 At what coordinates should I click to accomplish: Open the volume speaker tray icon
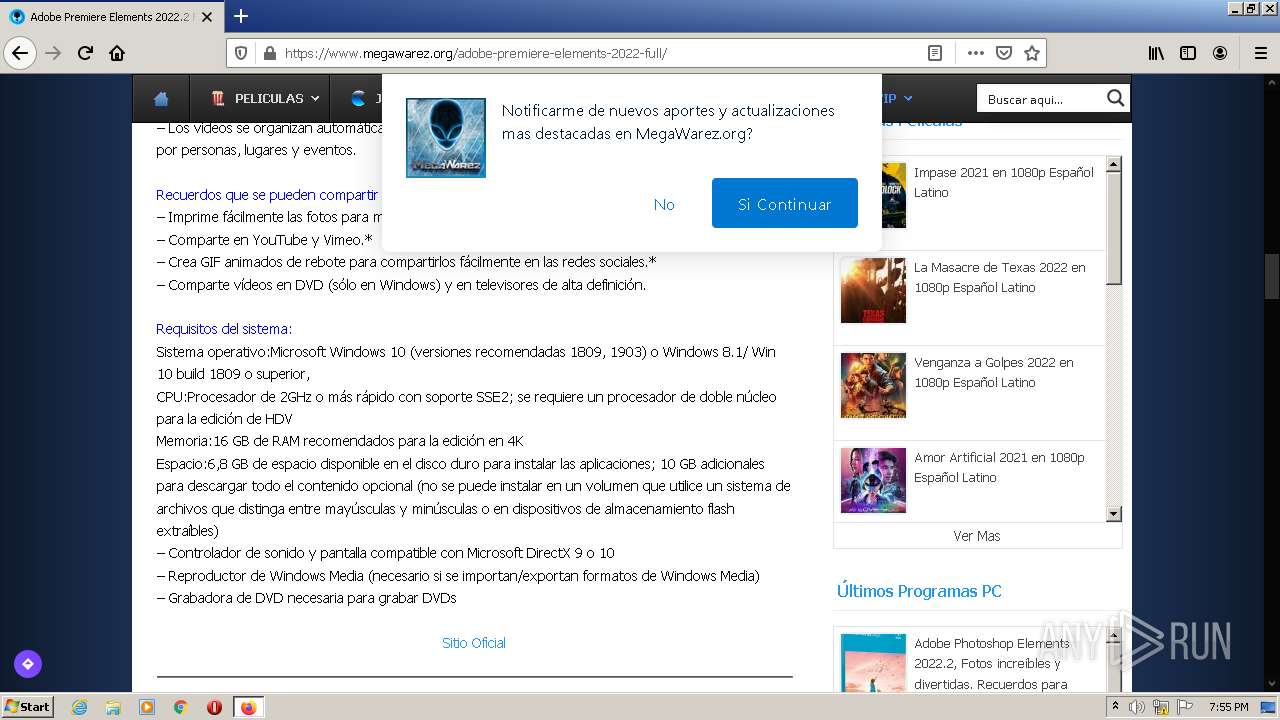click(1137, 707)
